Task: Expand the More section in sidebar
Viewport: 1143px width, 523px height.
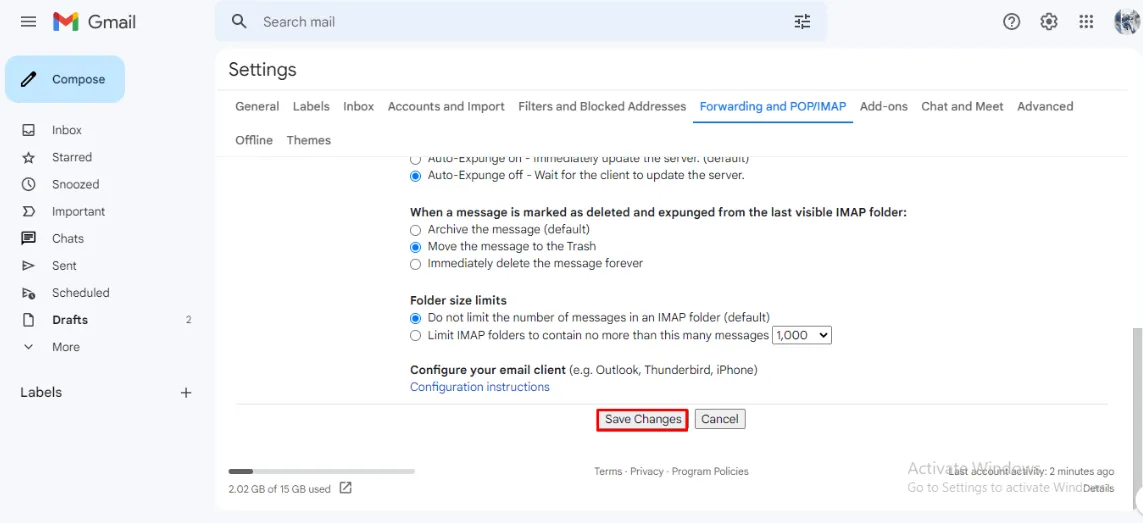Action: pos(66,347)
